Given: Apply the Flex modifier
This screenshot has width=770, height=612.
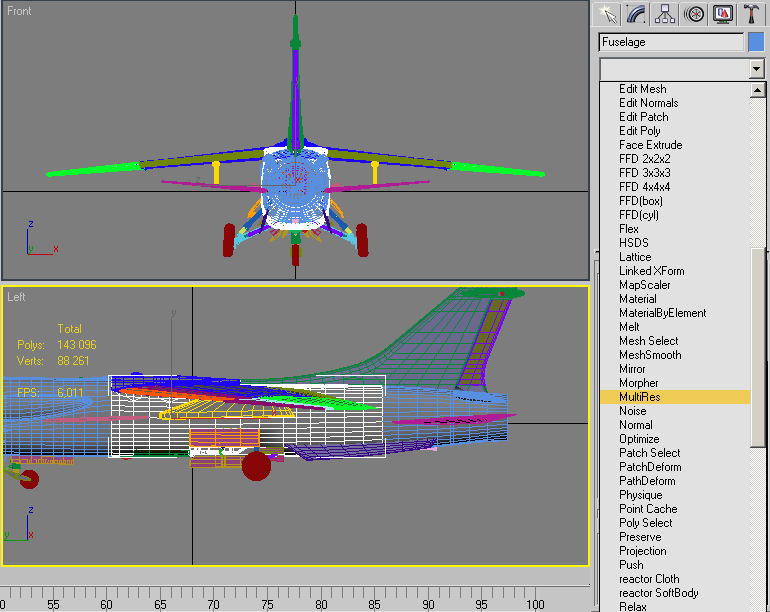Looking at the screenshot, I should tap(629, 229).
